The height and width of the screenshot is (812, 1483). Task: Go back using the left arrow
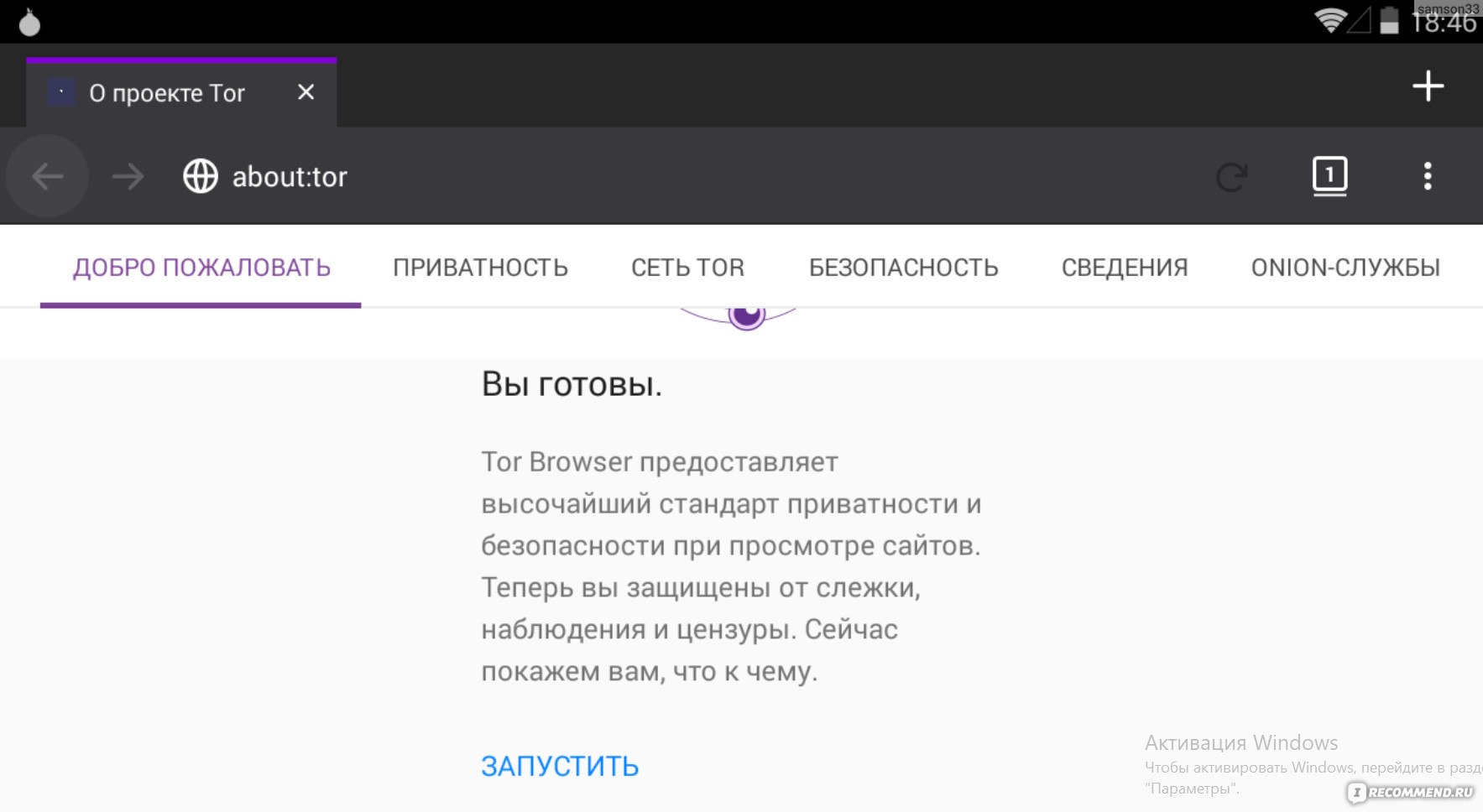click(x=47, y=176)
